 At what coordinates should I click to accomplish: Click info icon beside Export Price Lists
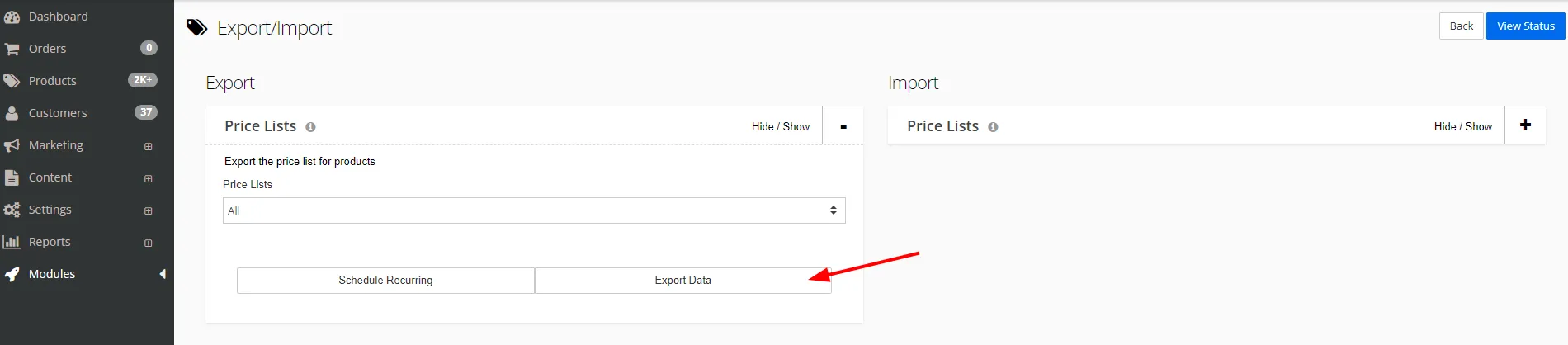310,127
